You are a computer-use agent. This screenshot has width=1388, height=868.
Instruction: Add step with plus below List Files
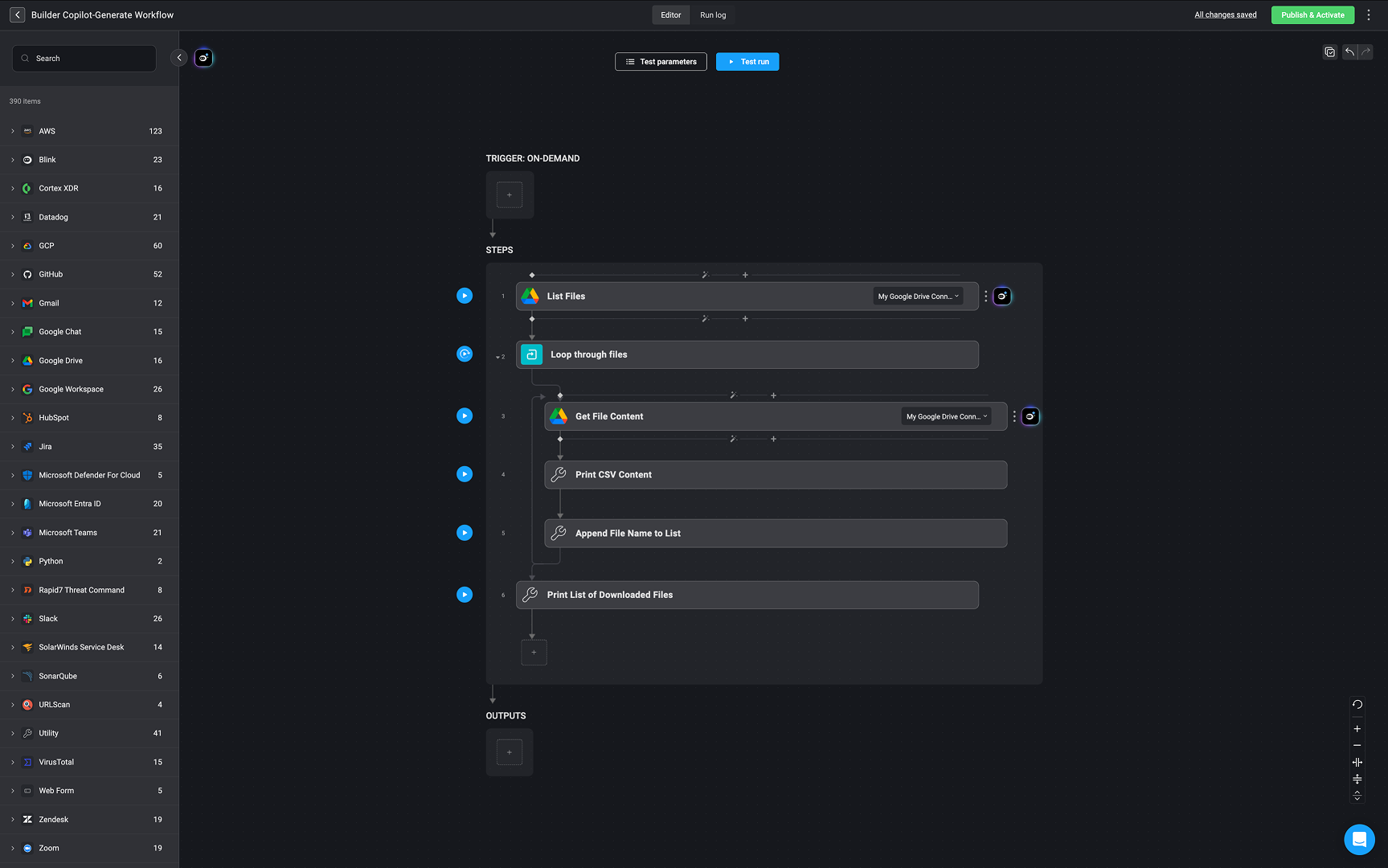click(x=745, y=319)
